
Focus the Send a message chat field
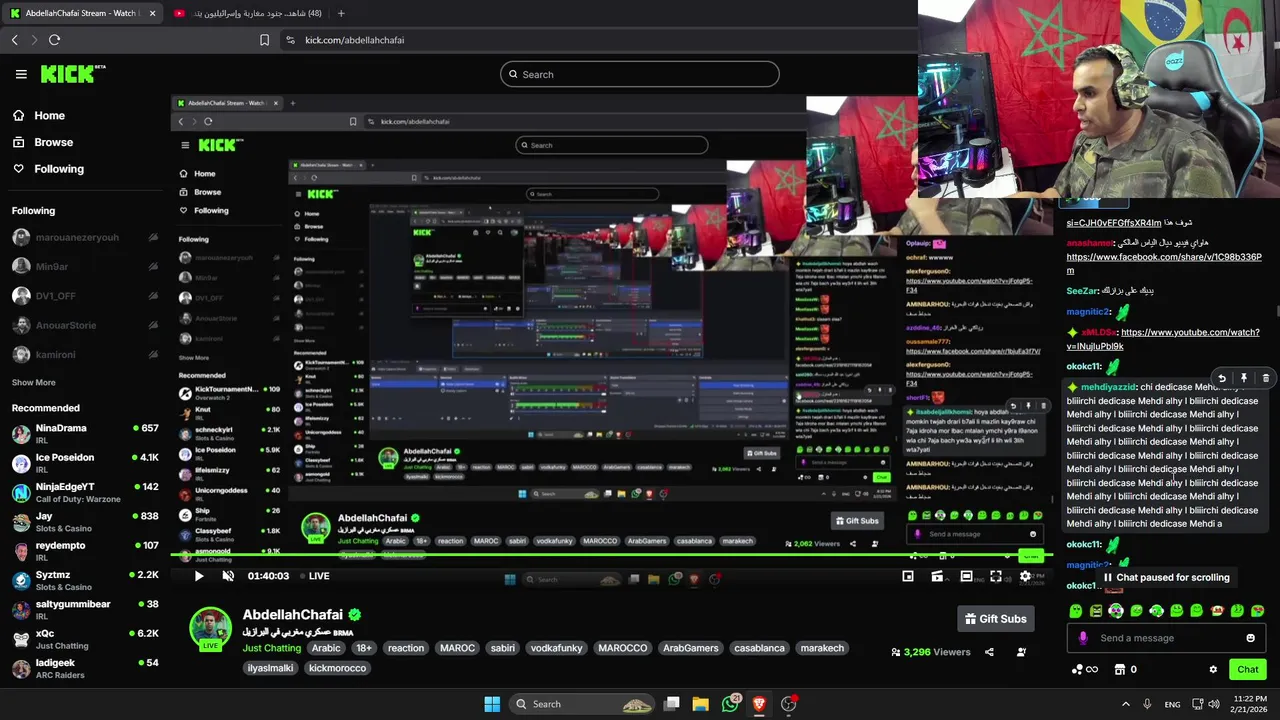[x=1166, y=638]
